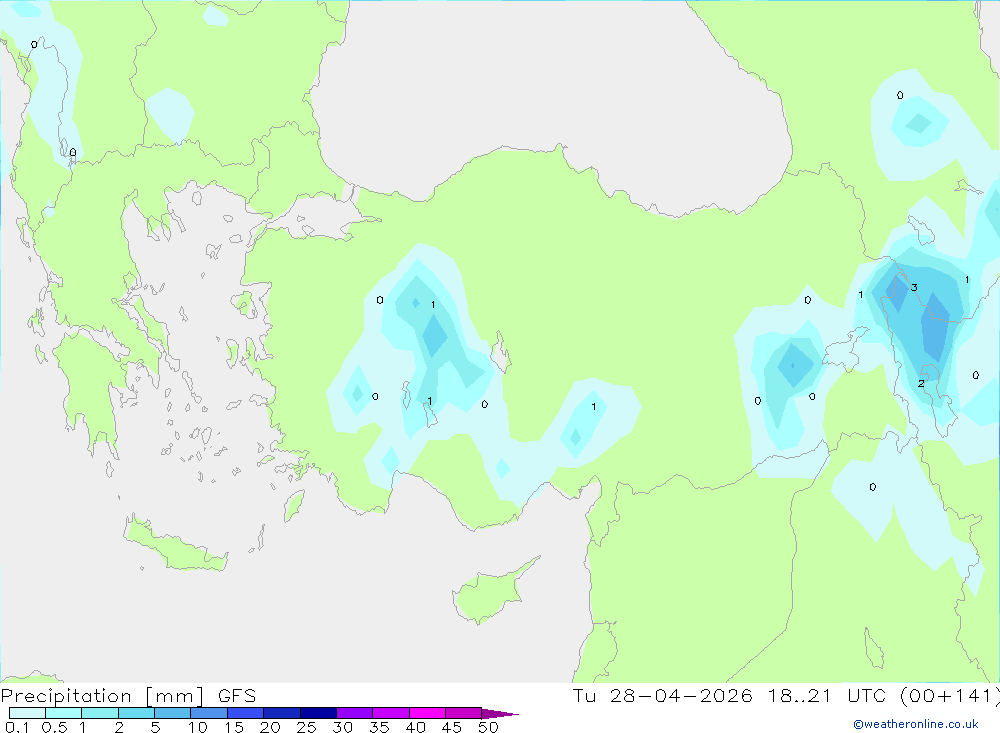Click the legend swatch between 15 and 20
Screen dimensions: 1000x733
[x=245, y=713]
